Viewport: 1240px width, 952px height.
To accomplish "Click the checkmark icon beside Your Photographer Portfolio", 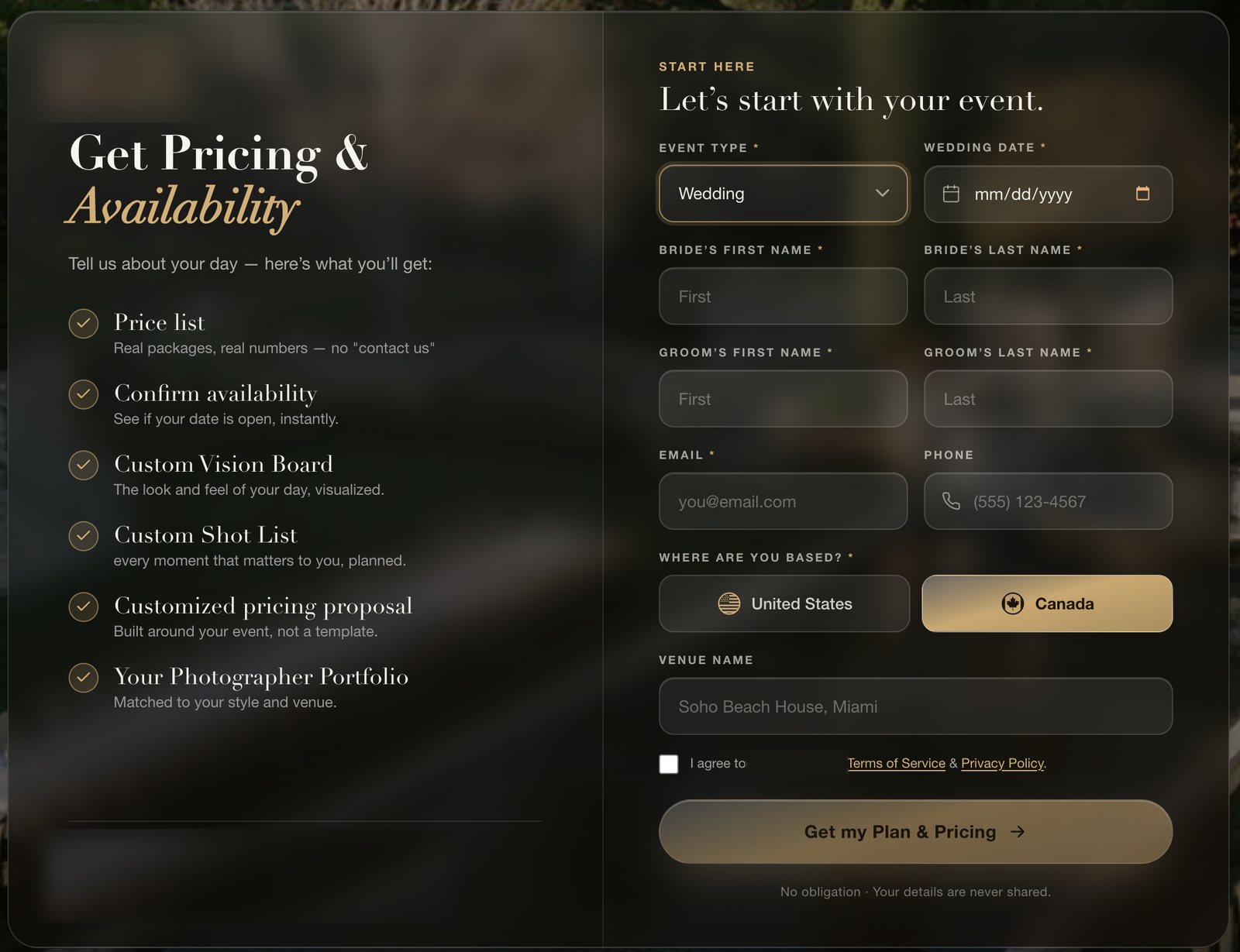I will (84, 677).
